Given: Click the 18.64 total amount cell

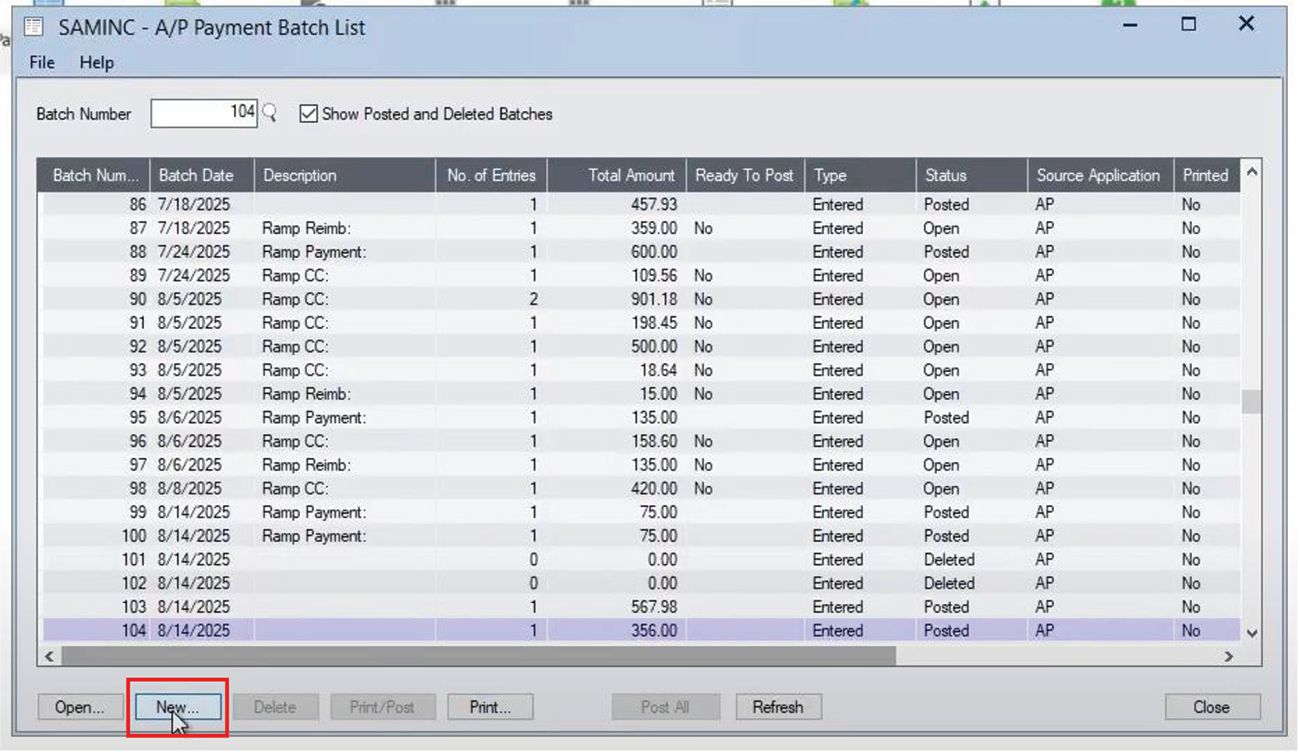Looking at the screenshot, I should coord(616,370).
